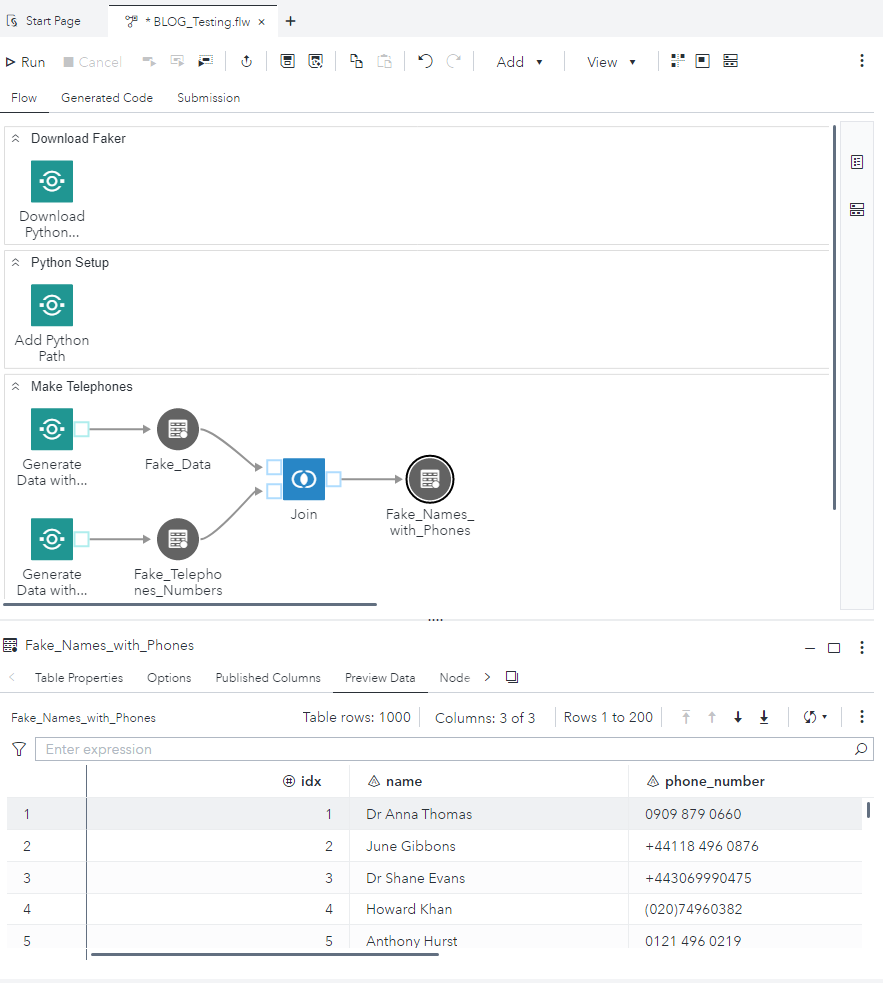Open the View dropdown menu
Image resolution: width=883 pixels, height=983 pixels.
coord(611,62)
